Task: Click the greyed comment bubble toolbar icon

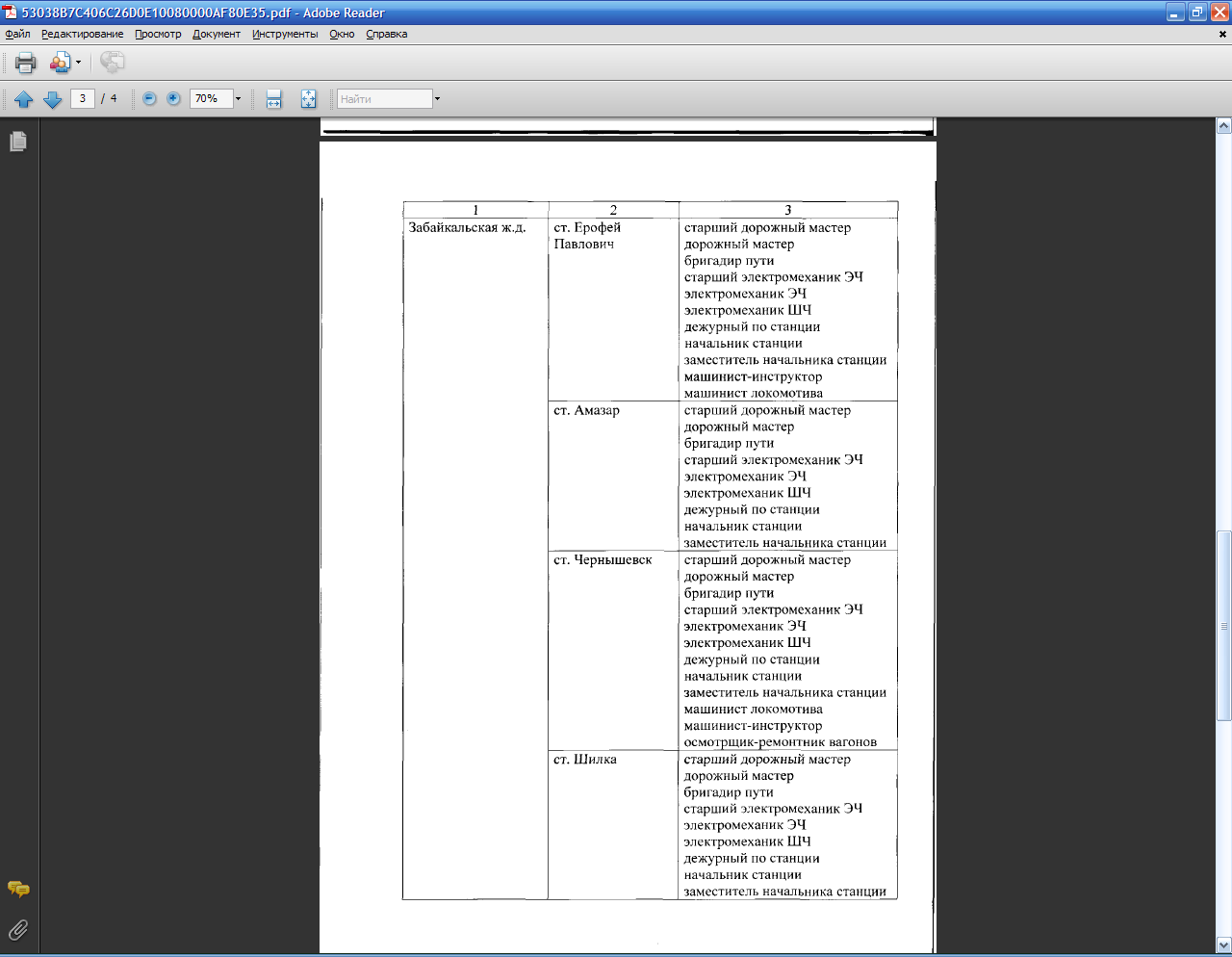Action: coord(113,63)
